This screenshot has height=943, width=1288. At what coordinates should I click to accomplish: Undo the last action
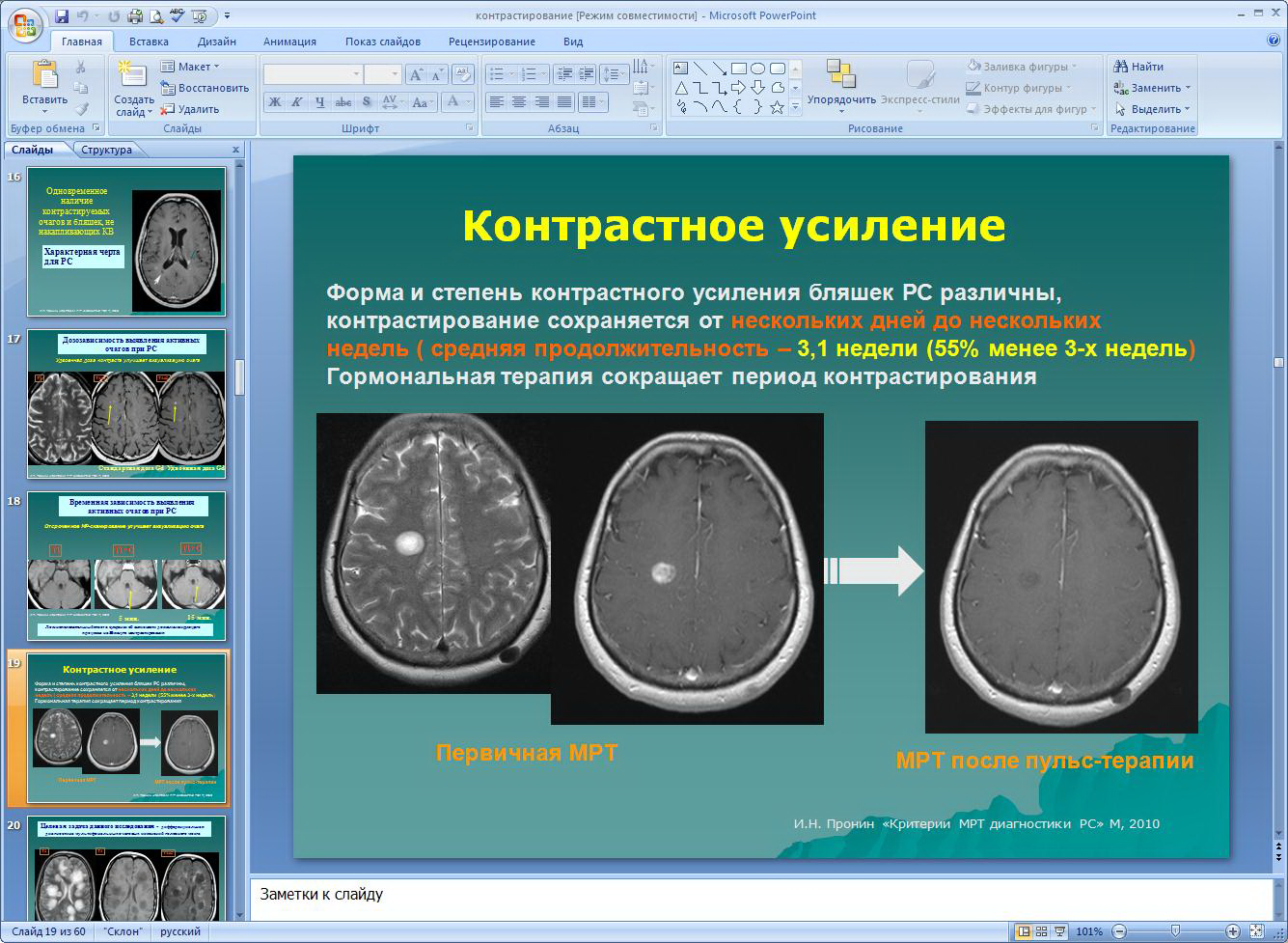pos(83,15)
